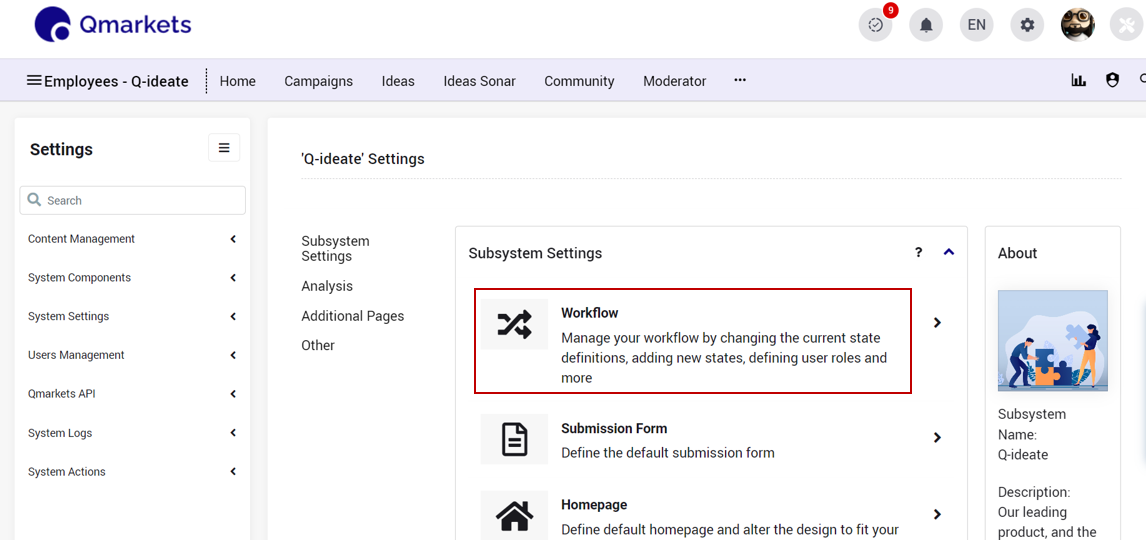
Task: Open the Ideas menu item
Action: pos(398,81)
